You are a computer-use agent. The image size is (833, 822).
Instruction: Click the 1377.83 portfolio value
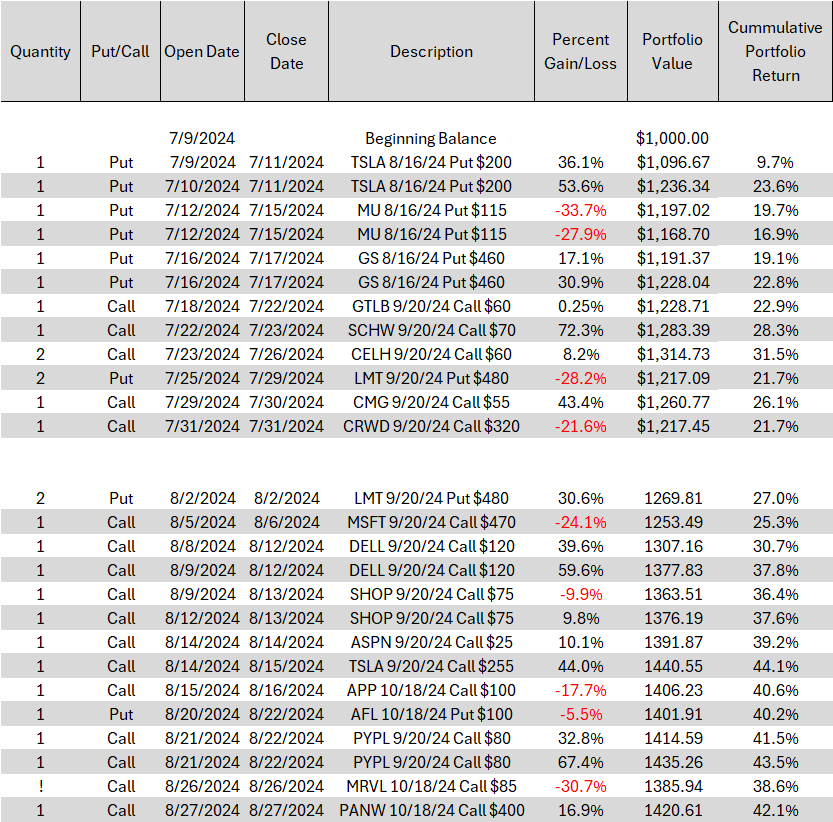673,570
